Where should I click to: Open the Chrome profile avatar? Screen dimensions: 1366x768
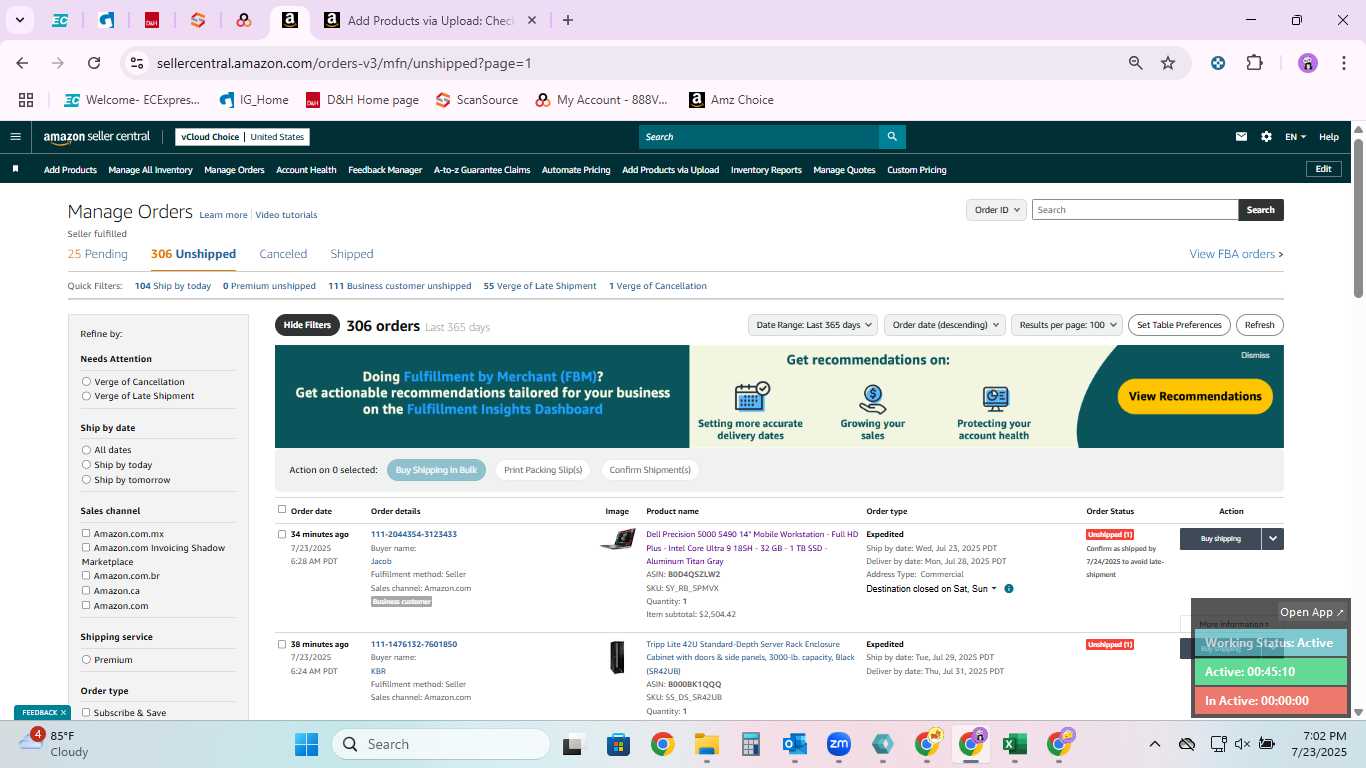click(1308, 63)
